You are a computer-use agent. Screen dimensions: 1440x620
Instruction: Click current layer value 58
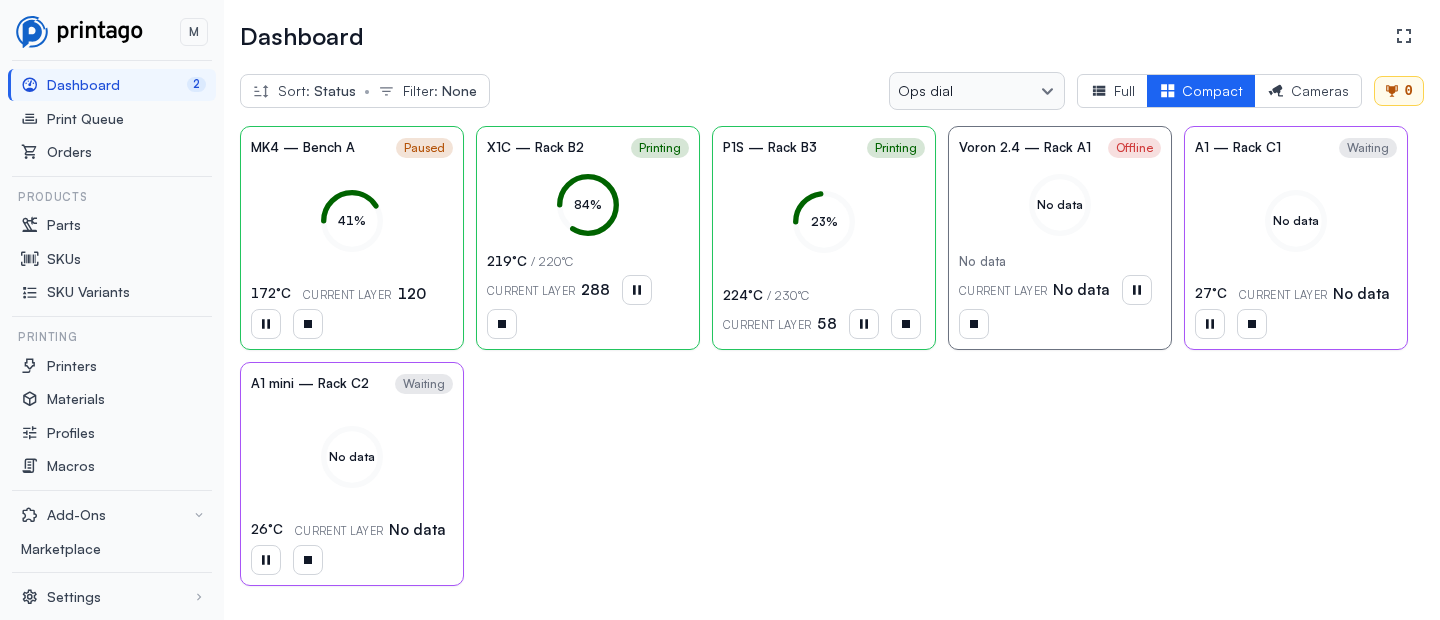tap(827, 324)
